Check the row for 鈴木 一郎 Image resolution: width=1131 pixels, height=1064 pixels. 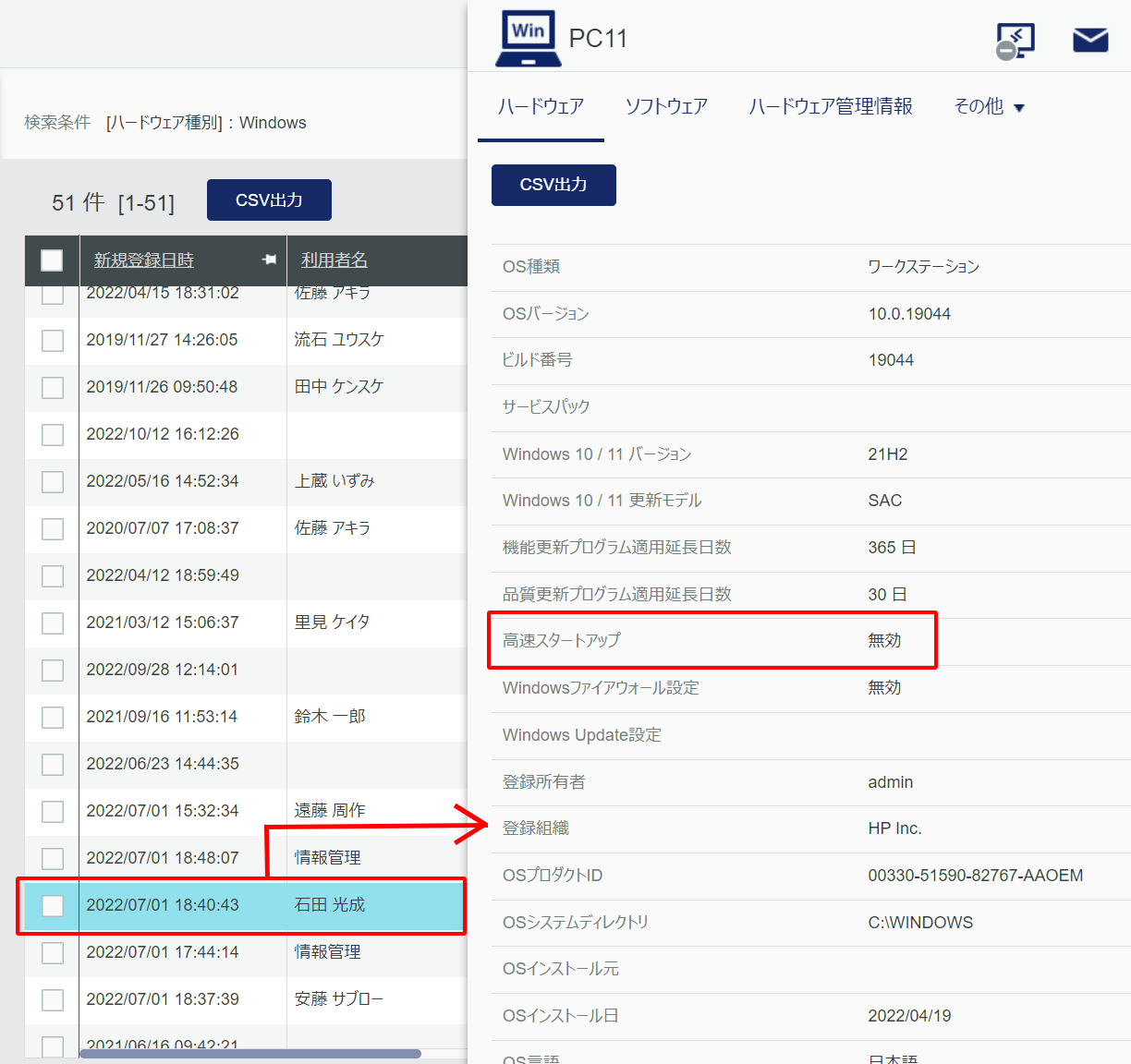(53, 717)
